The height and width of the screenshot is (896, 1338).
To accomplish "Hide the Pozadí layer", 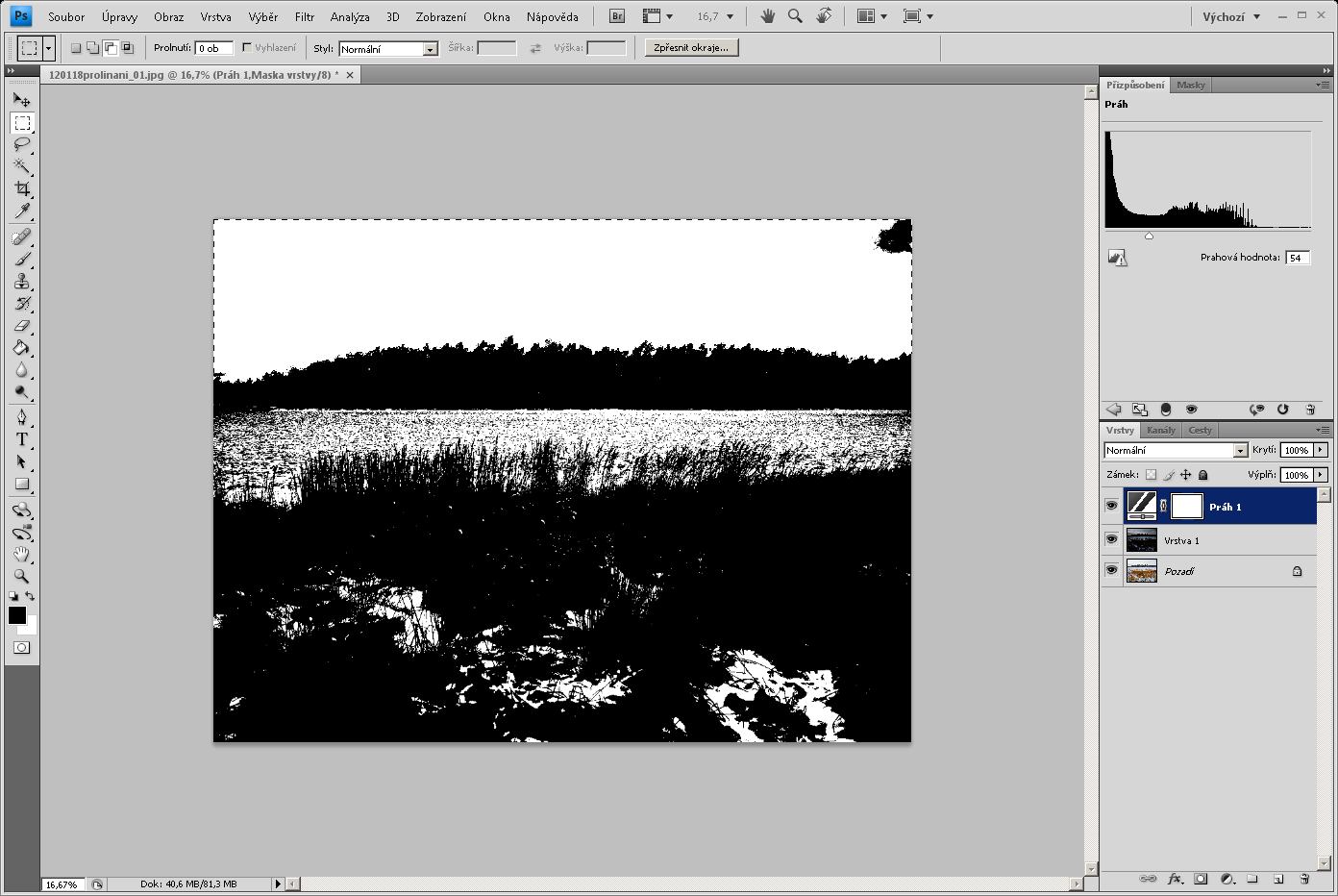I will coord(1111,570).
